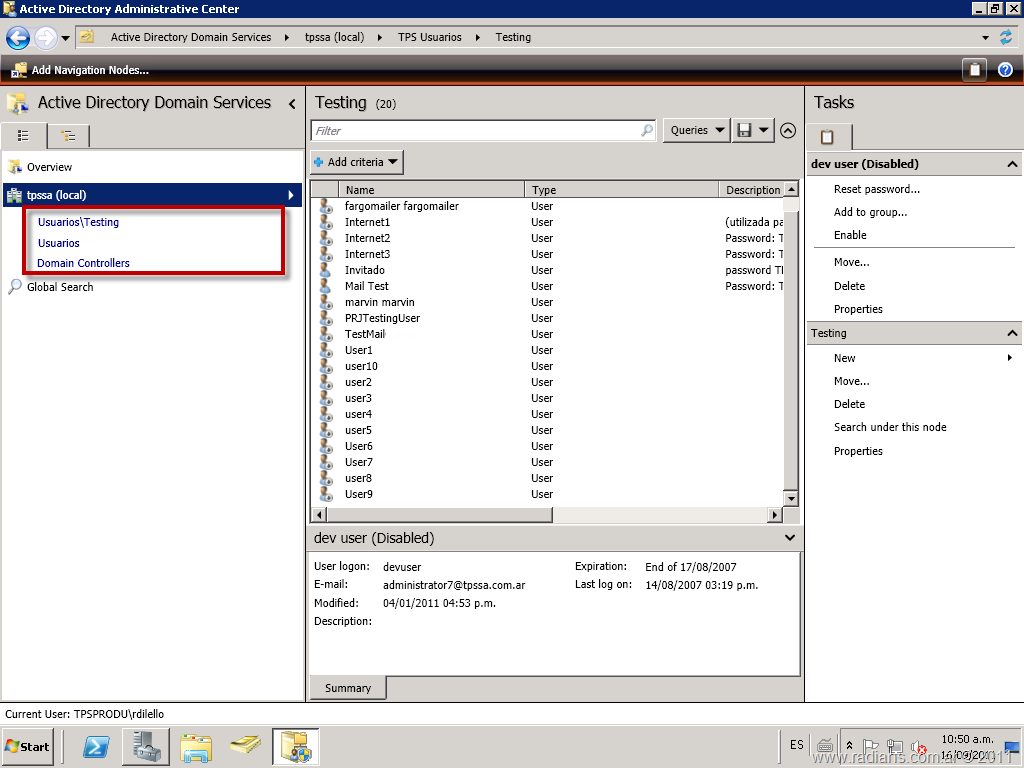Open Server Manager from the taskbar
Viewport: 1024px width, 768px height.
tap(146, 746)
